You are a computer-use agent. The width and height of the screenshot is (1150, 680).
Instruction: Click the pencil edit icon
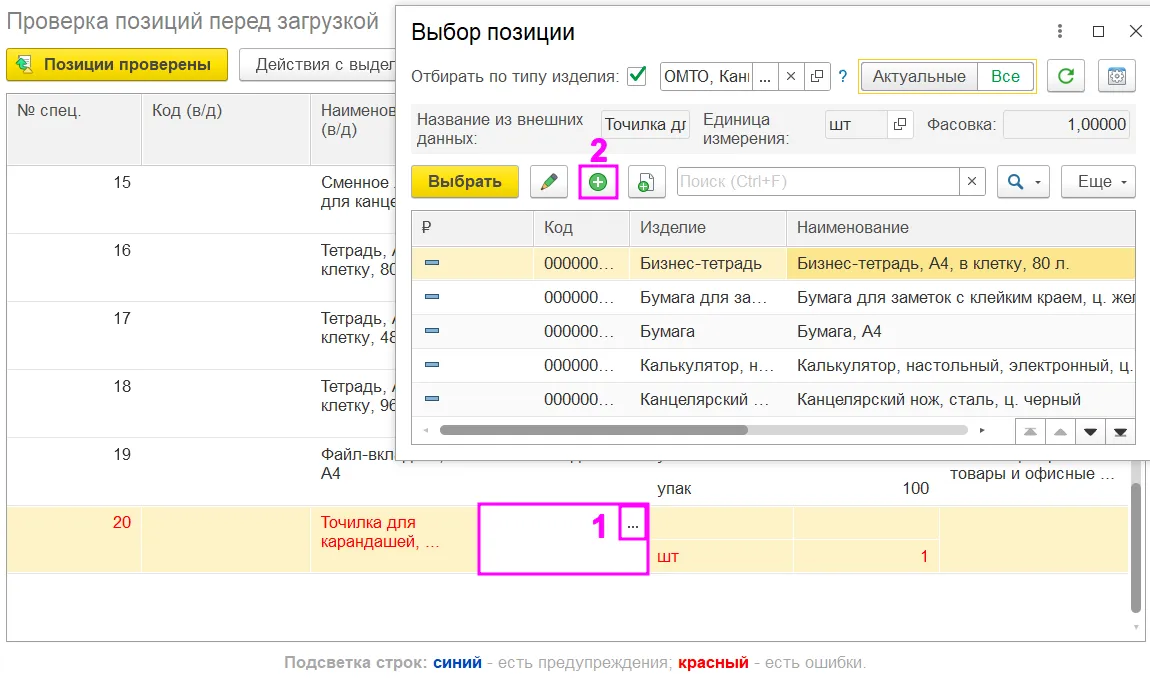point(549,182)
